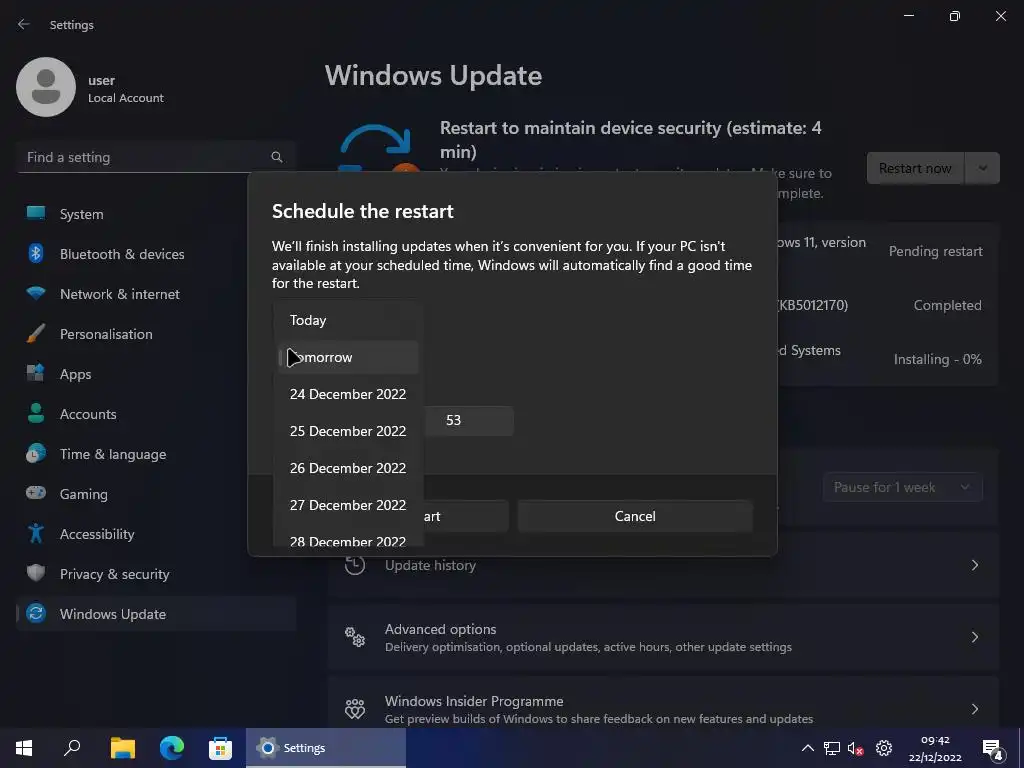The image size is (1024, 768).
Task: Click the Restart now button
Action: click(915, 168)
